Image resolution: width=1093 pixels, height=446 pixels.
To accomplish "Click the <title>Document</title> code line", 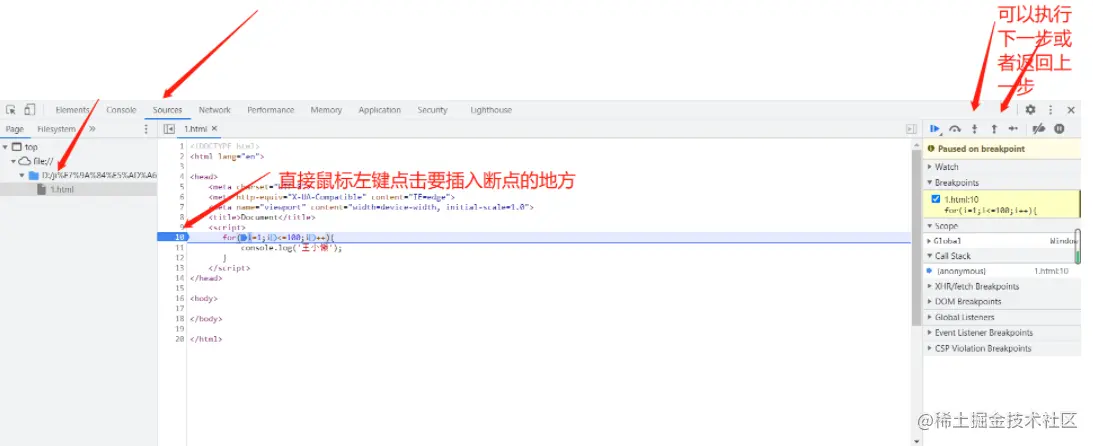I will pyautogui.click(x=262, y=217).
